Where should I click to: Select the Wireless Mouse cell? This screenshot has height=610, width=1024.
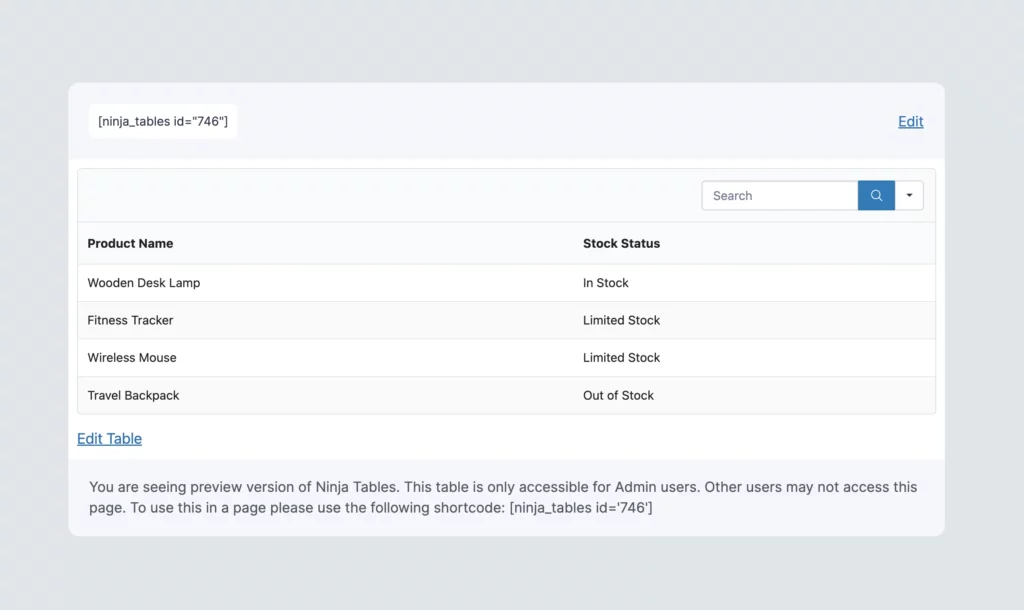coord(132,358)
